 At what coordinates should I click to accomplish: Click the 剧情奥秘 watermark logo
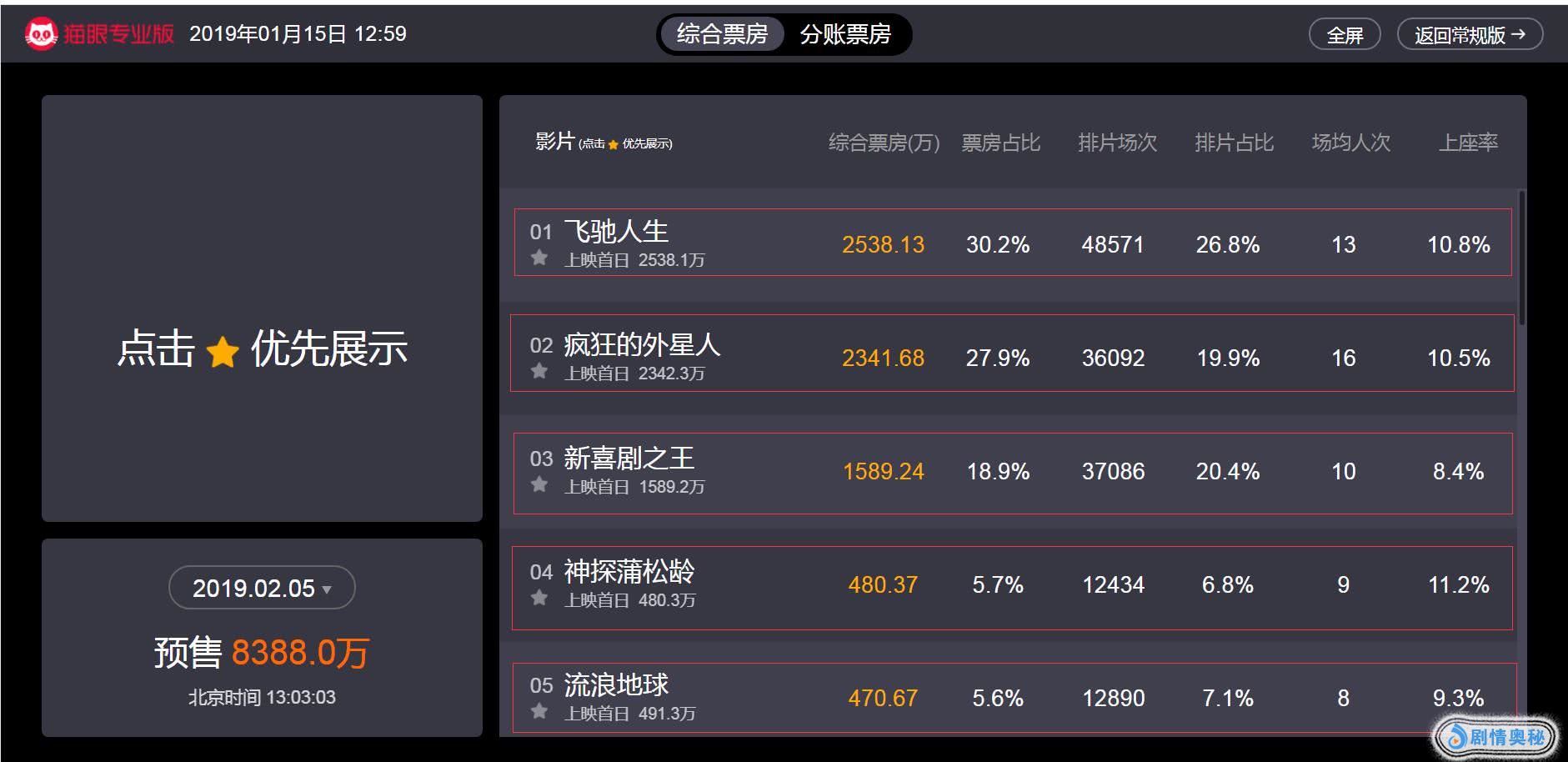(x=1495, y=736)
